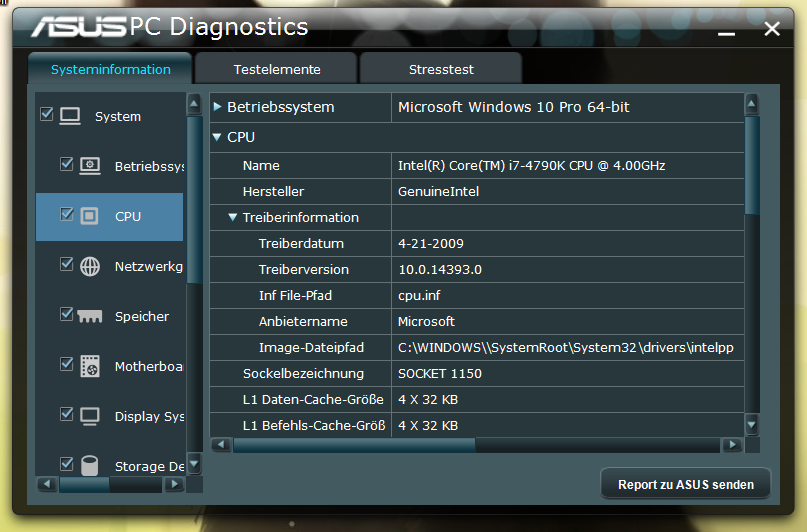807x532 pixels.
Task: Toggle the Display System checkbox
Action: pos(66,414)
